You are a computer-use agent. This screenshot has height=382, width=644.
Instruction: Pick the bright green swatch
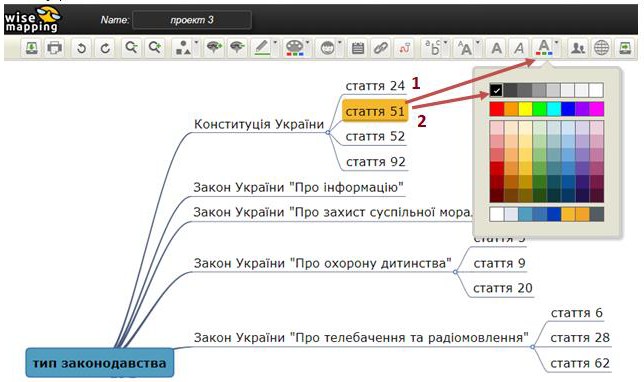(539, 109)
